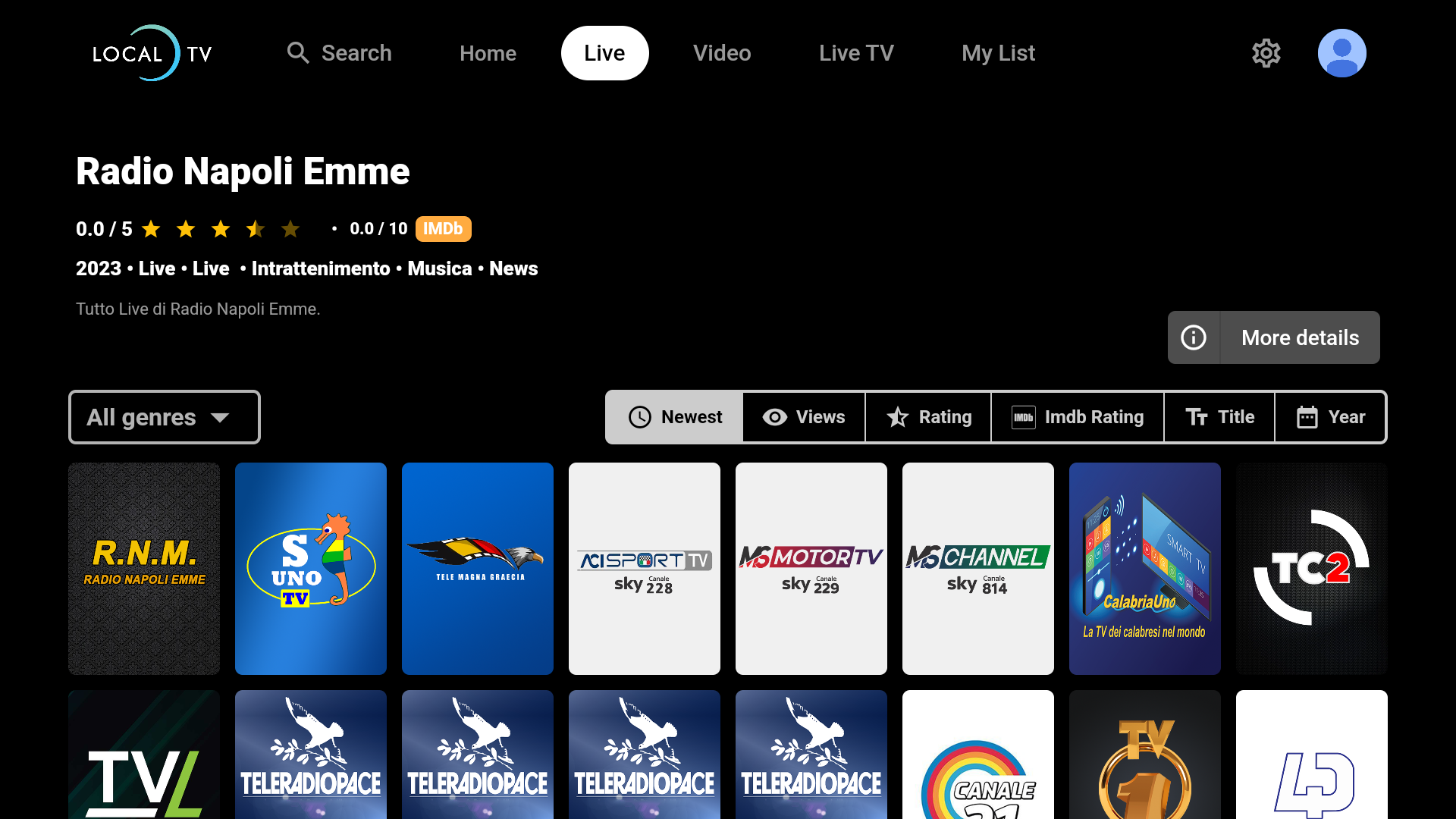
Task: Open MS Motor TV sky 229 tile
Action: pos(811,569)
